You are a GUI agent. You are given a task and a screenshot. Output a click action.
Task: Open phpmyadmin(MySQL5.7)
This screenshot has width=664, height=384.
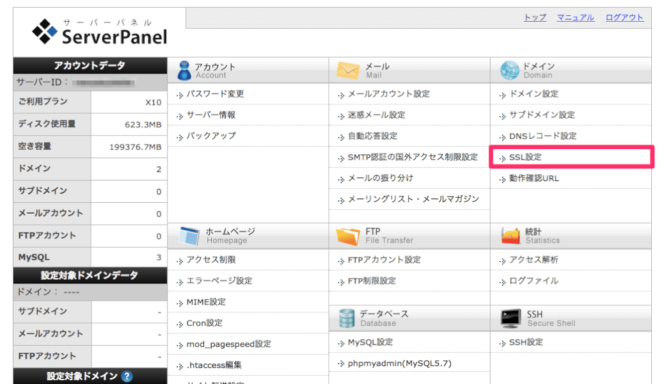(x=399, y=363)
